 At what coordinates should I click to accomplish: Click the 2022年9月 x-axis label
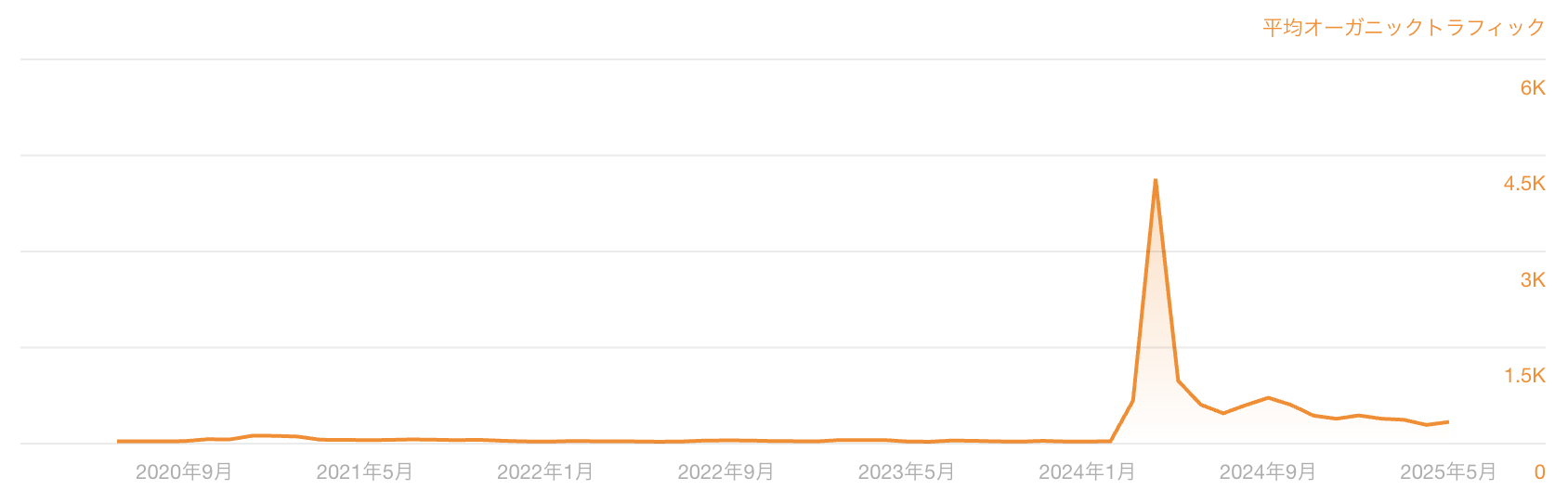click(x=725, y=472)
